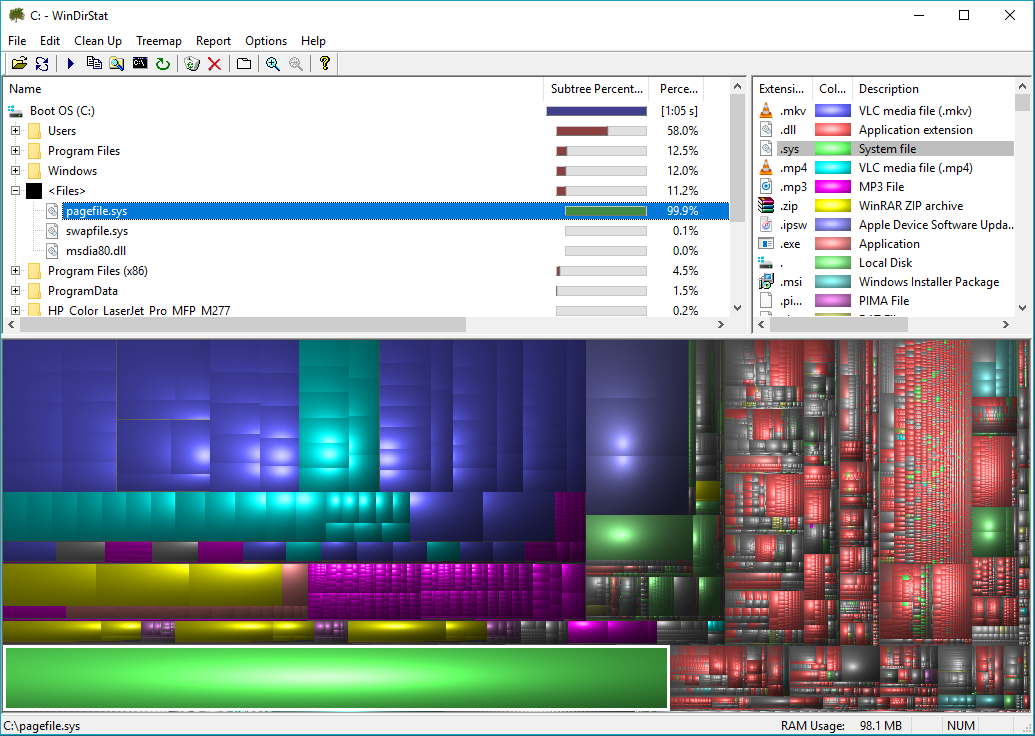Sort by the Name column header
Viewport: 1035px width, 736px height.
click(273, 89)
